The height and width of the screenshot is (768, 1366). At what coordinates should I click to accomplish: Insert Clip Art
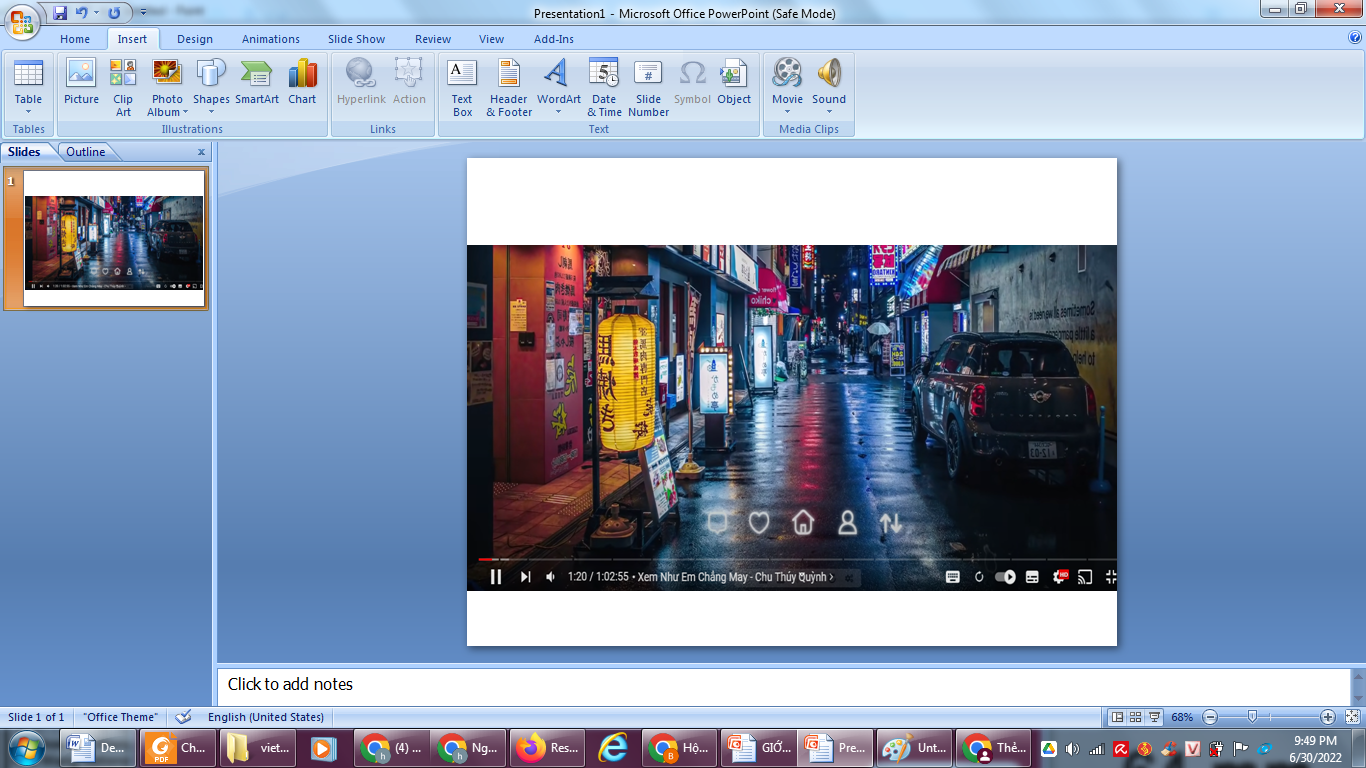[123, 87]
